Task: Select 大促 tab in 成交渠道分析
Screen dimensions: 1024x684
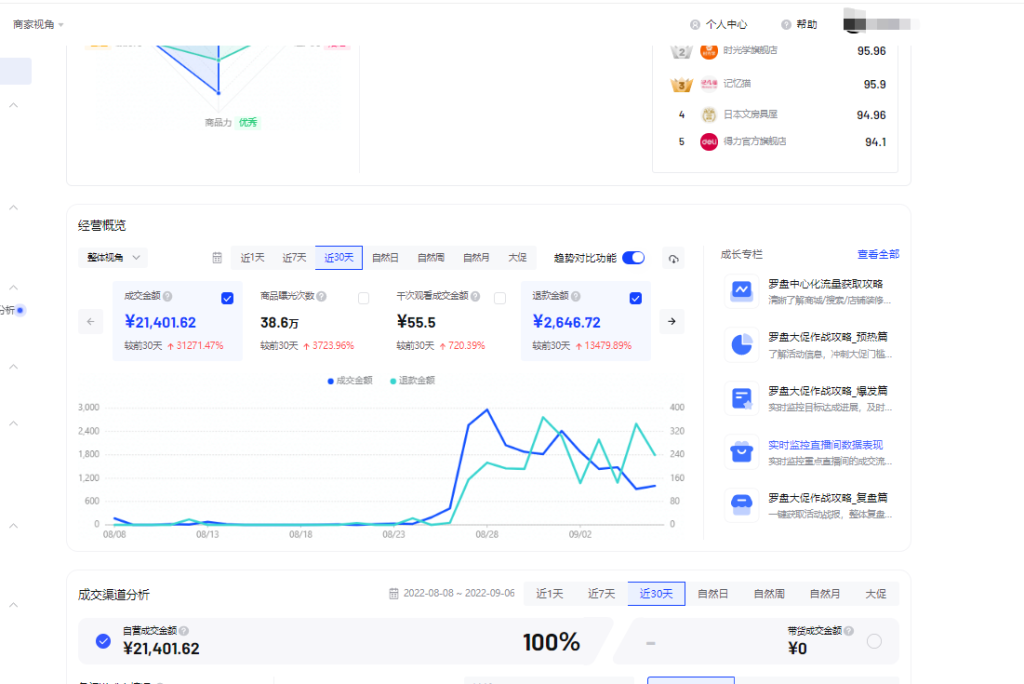Action: pos(876,594)
